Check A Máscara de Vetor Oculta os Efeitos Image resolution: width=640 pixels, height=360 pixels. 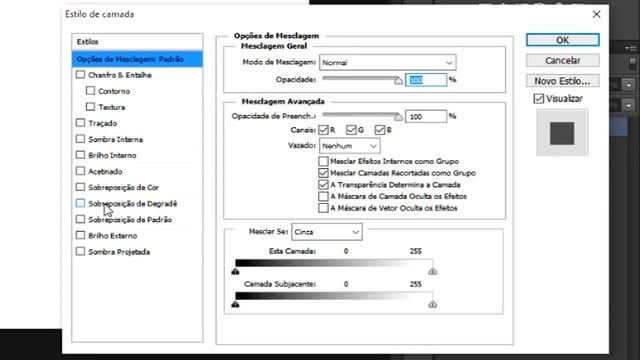[323, 208]
